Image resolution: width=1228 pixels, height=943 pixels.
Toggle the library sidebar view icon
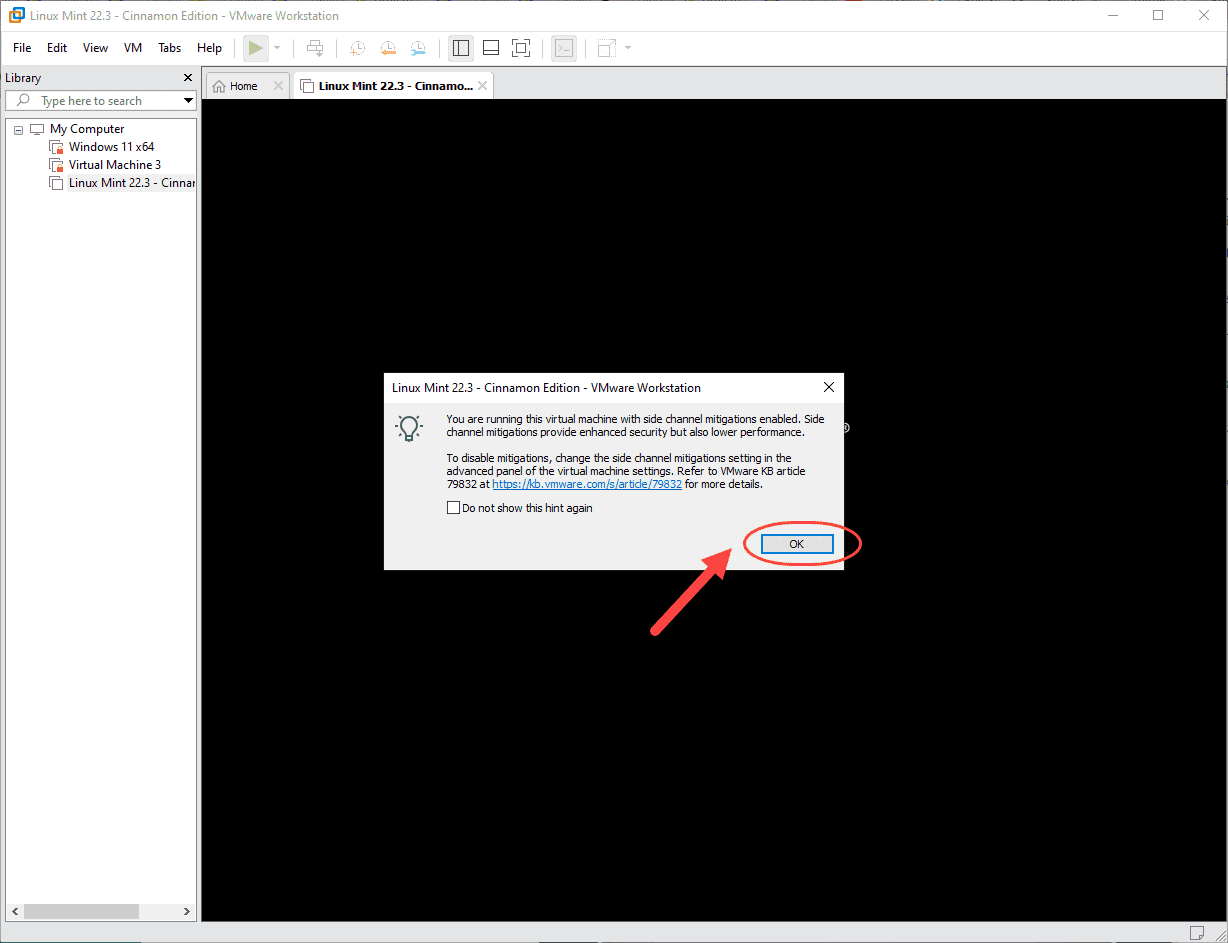pyautogui.click(x=461, y=48)
